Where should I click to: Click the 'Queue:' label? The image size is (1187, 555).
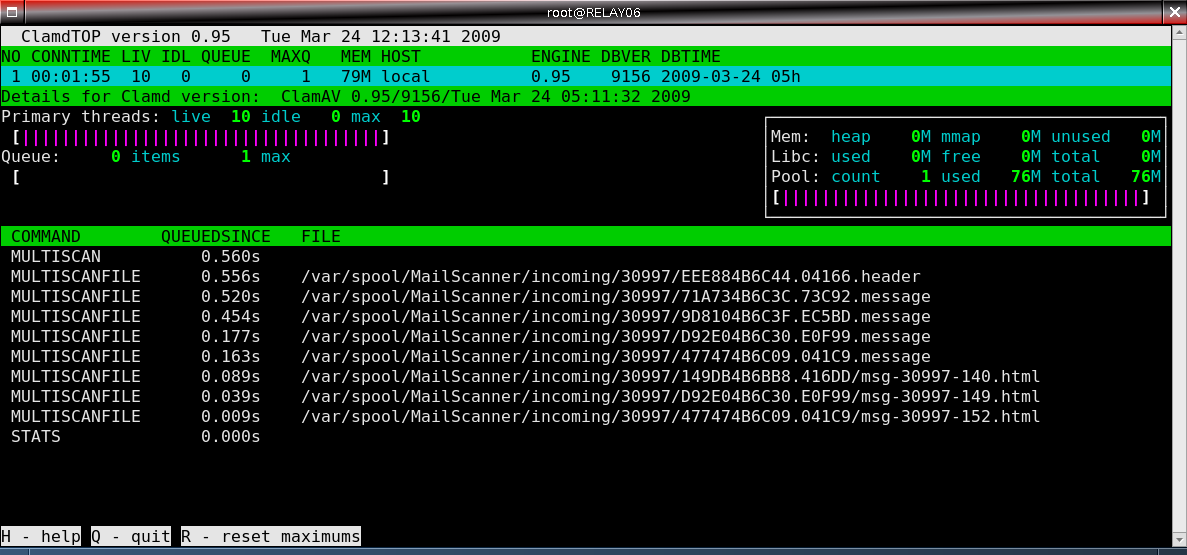click(x=31, y=157)
